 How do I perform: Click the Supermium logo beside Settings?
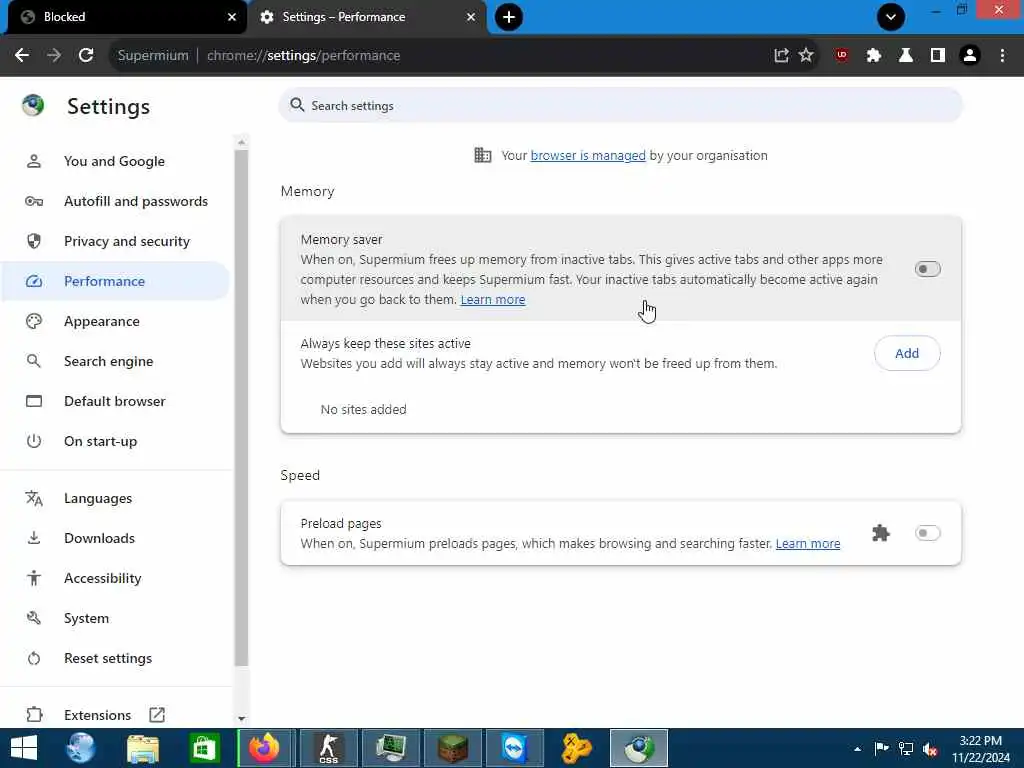(33, 105)
